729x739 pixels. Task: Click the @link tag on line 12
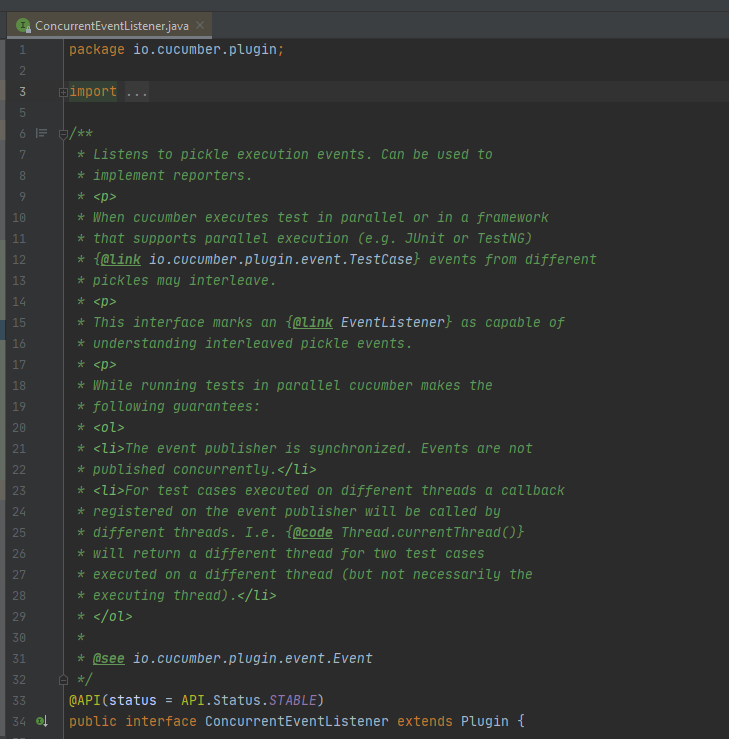(x=121, y=260)
